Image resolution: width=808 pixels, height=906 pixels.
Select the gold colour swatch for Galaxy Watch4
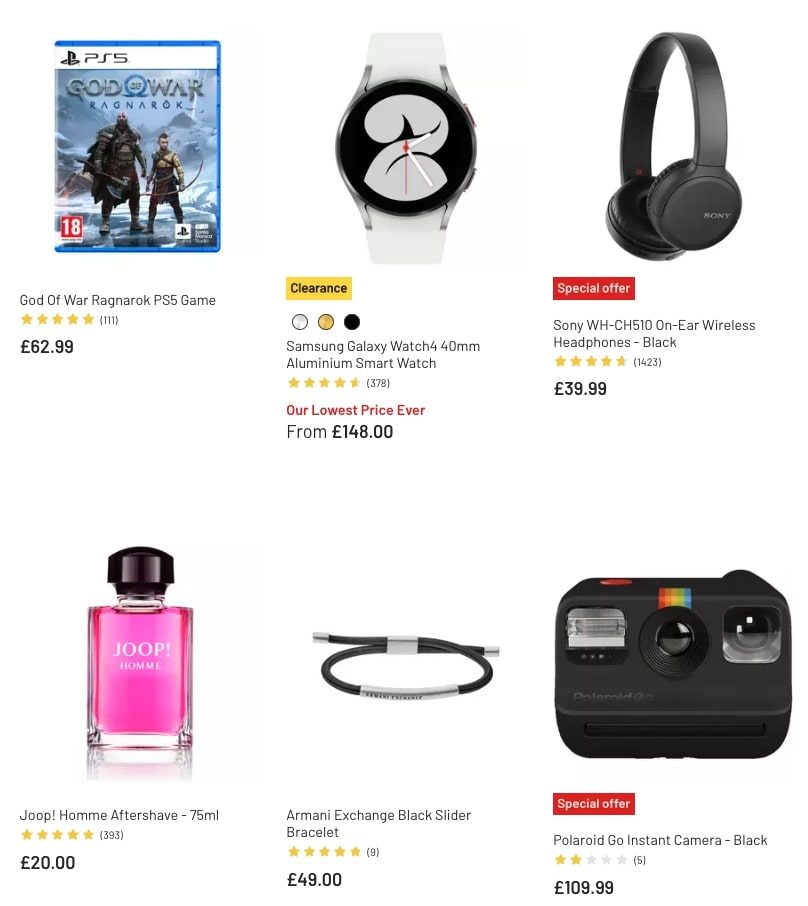[x=326, y=322]
